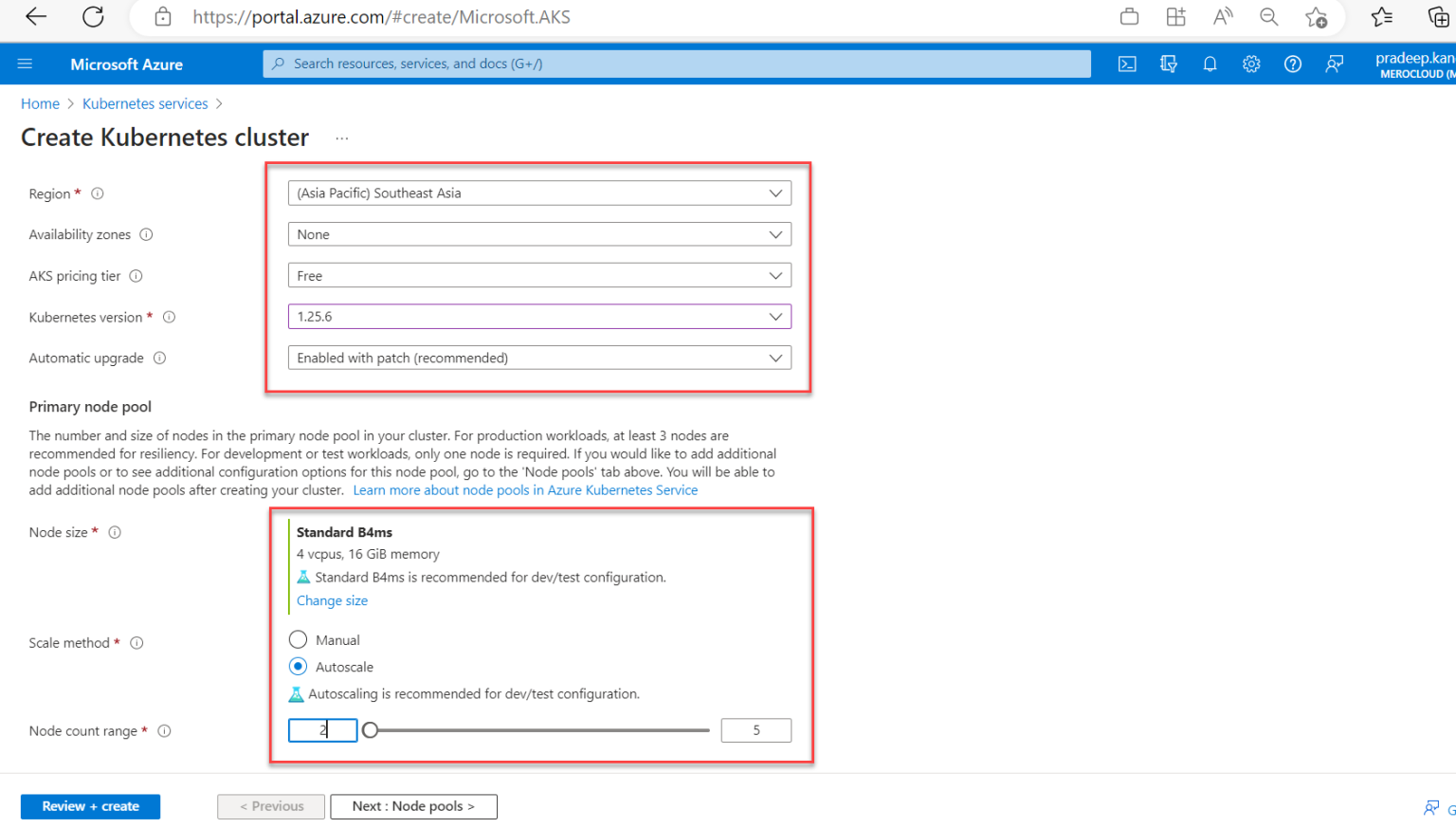Select the Autoscale scale method
1456x828 pixels.
(298, 666)
